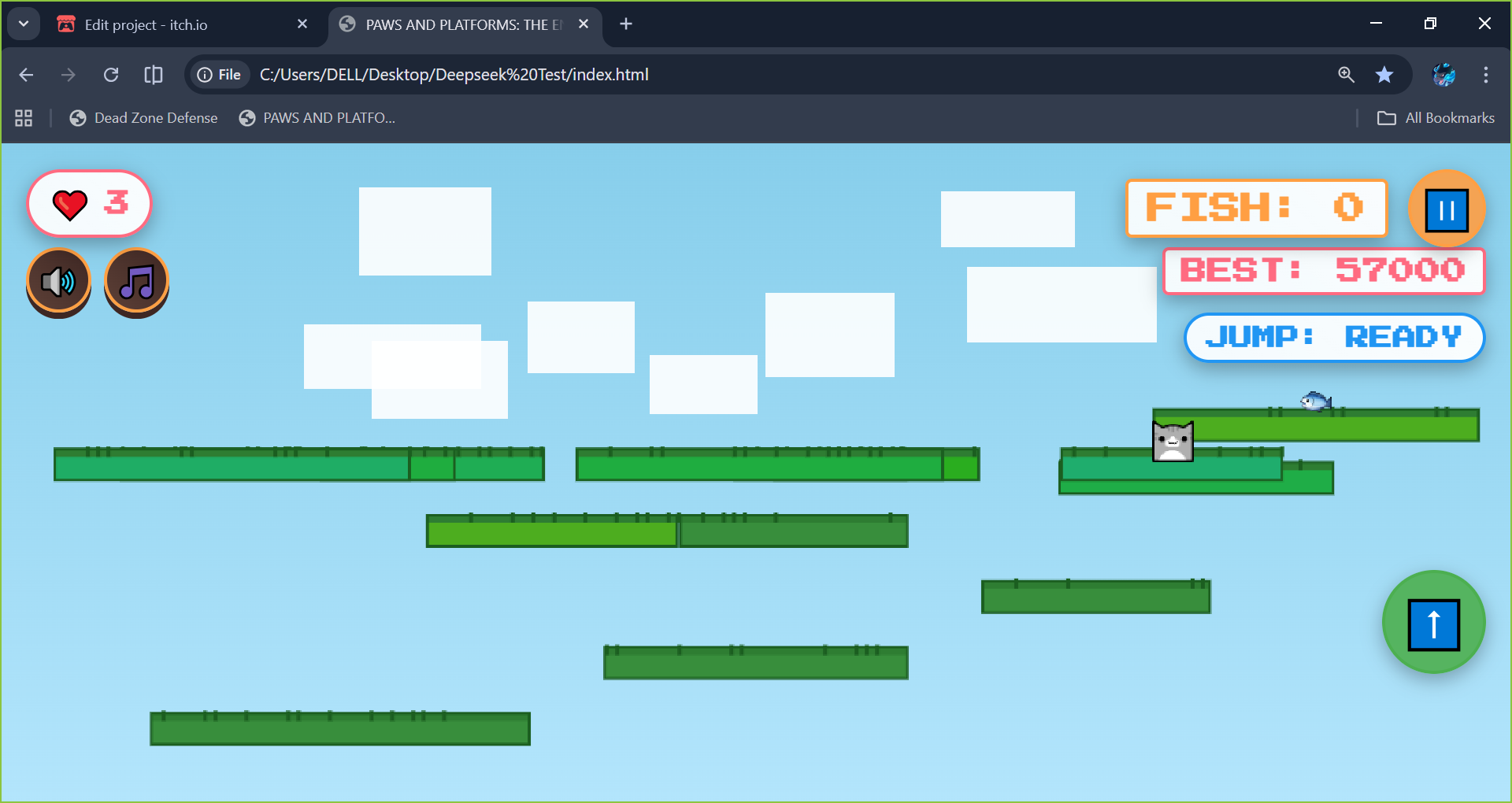Switch to the Edit project itch.io tab
The width and height of the screenshot is (1512, 803).
182,24
